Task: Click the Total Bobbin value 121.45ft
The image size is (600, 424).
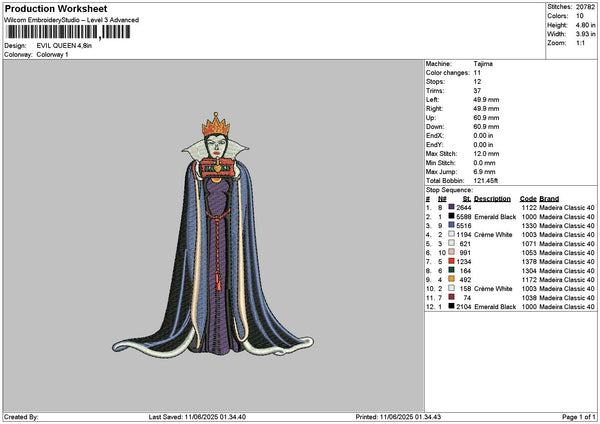Action: pos(488,180)
